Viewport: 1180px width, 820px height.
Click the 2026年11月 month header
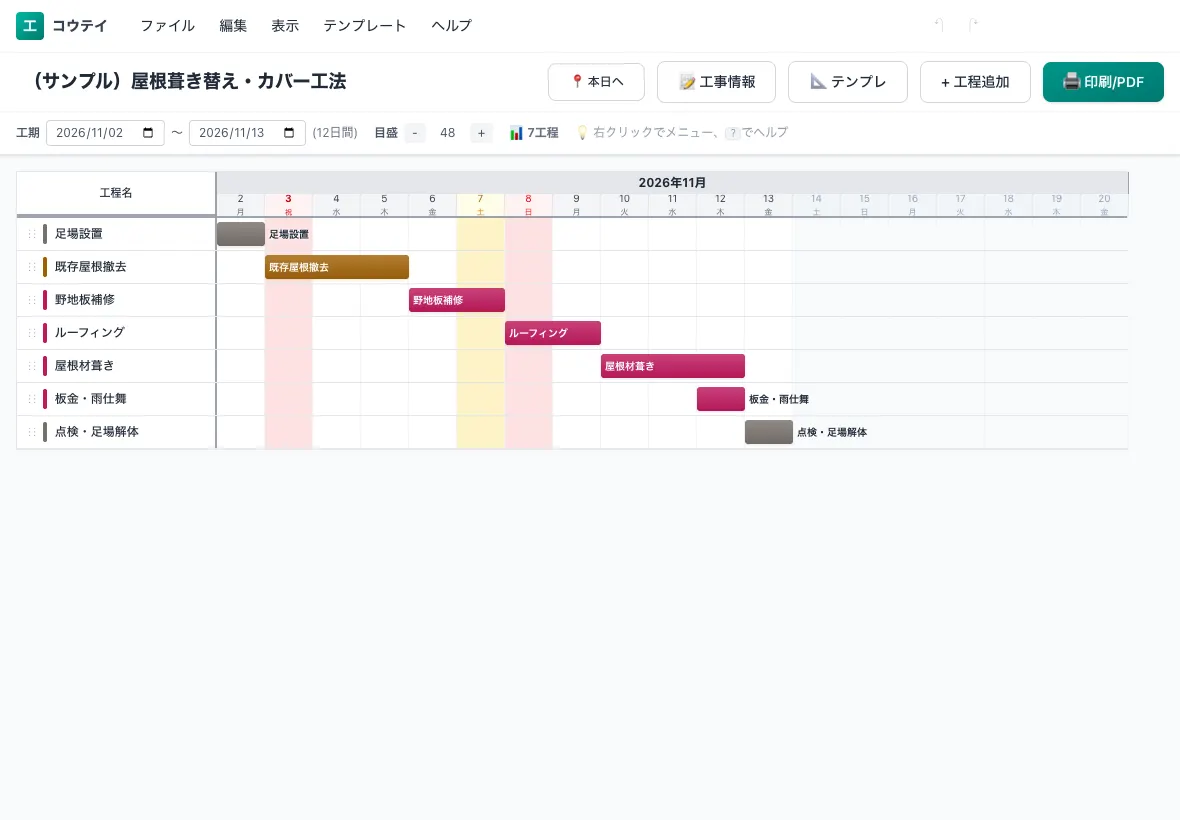click(672, 183)
